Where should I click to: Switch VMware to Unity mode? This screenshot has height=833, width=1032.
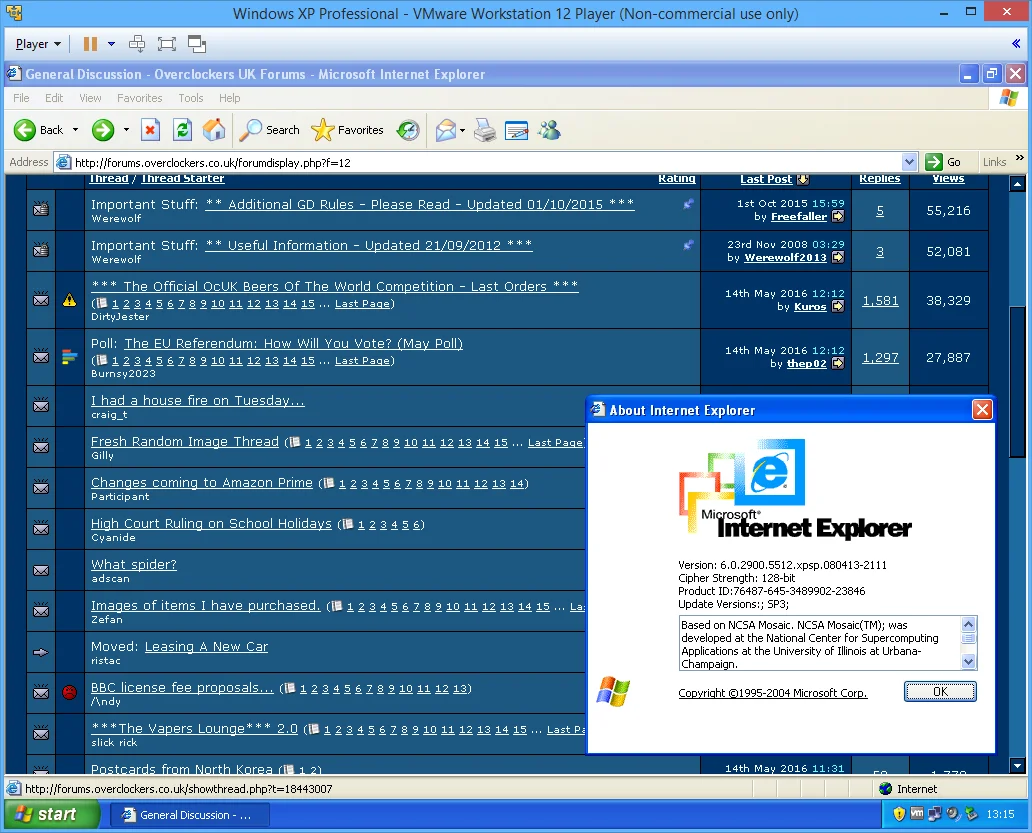[x=197, y=44]
